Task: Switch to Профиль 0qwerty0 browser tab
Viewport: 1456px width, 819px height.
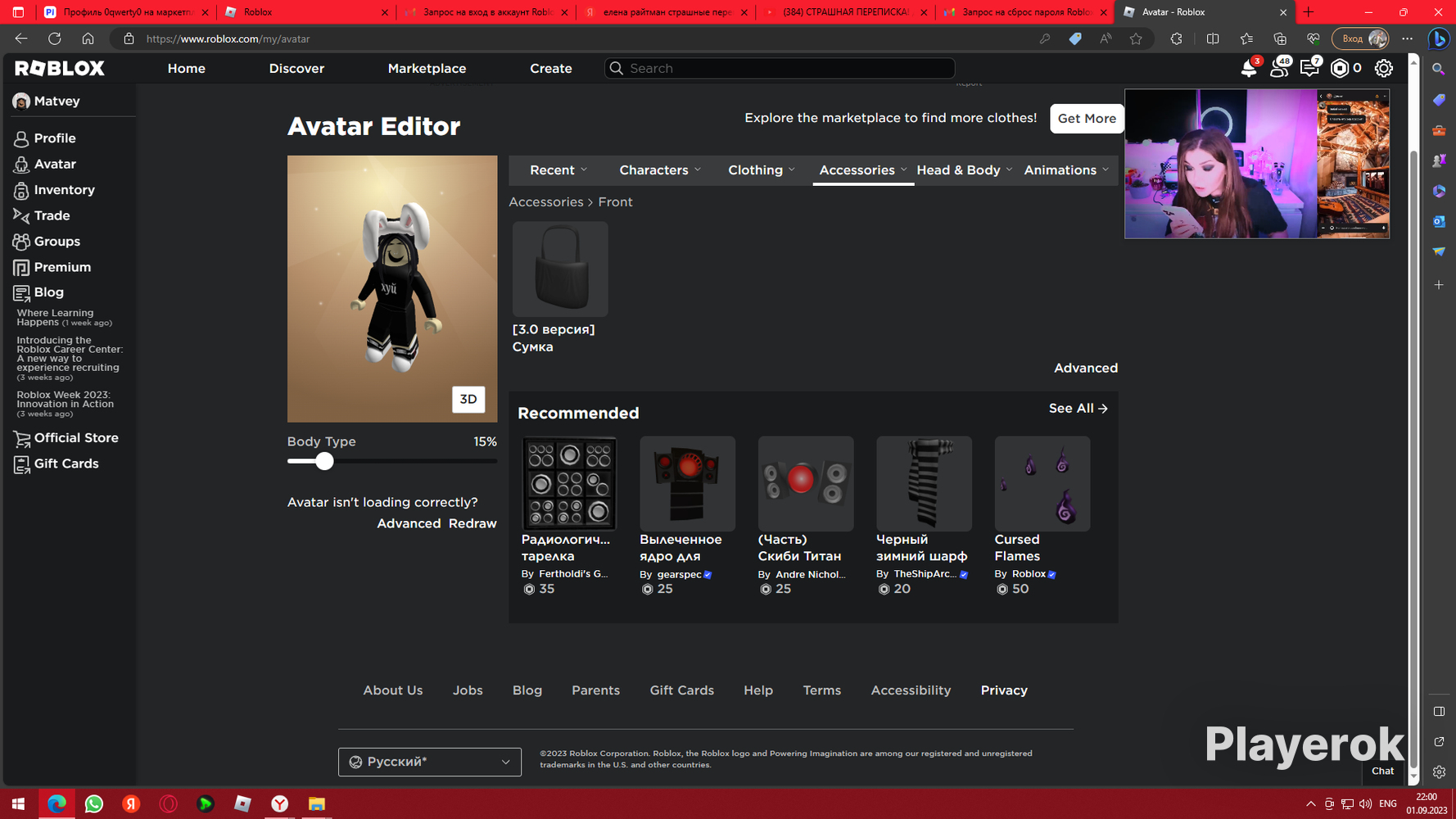Action: [x=126, y=12]
